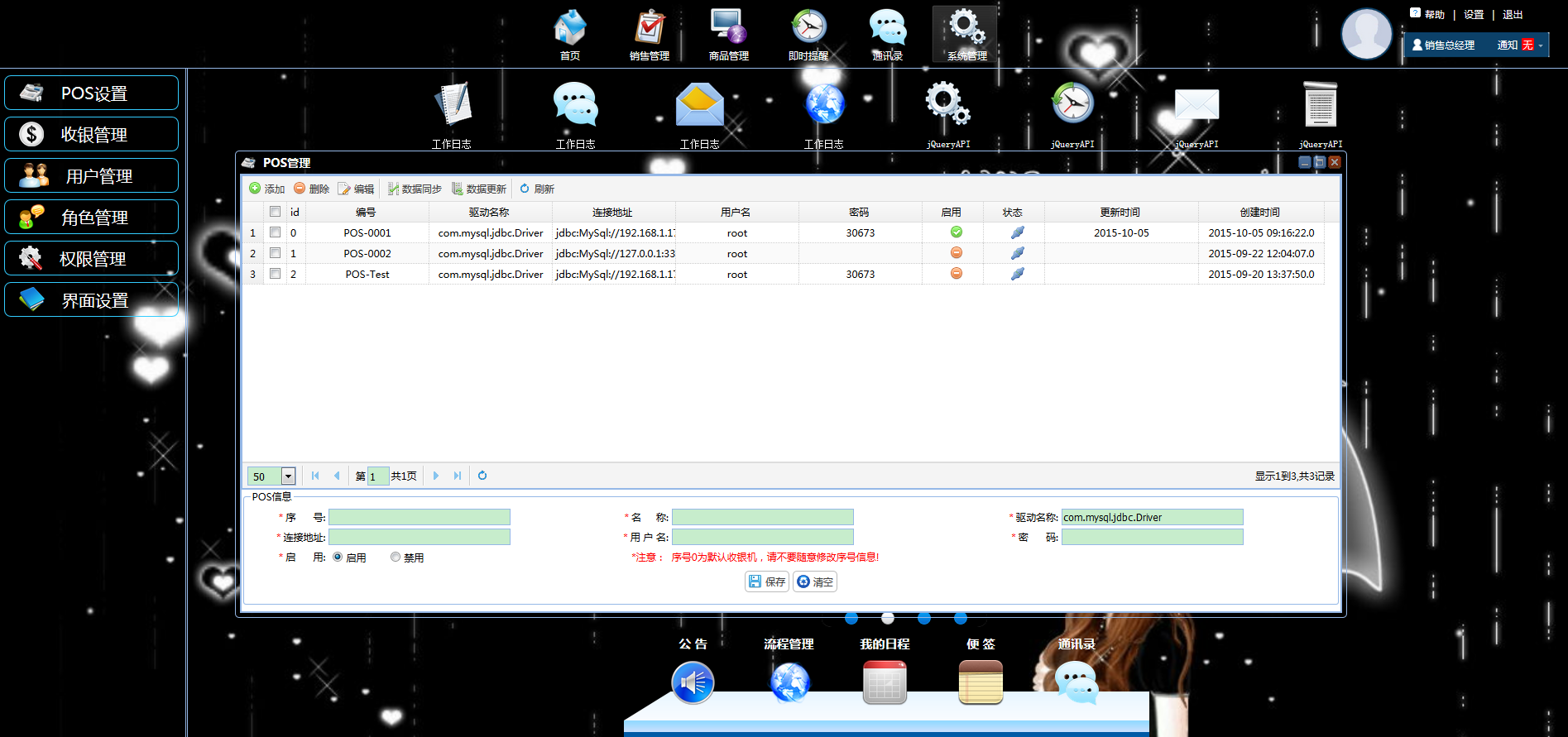Viewport: 1568px width, 737px height.
Task: Open the 收银管理 sidebar menu
Action: click(91, 134)
